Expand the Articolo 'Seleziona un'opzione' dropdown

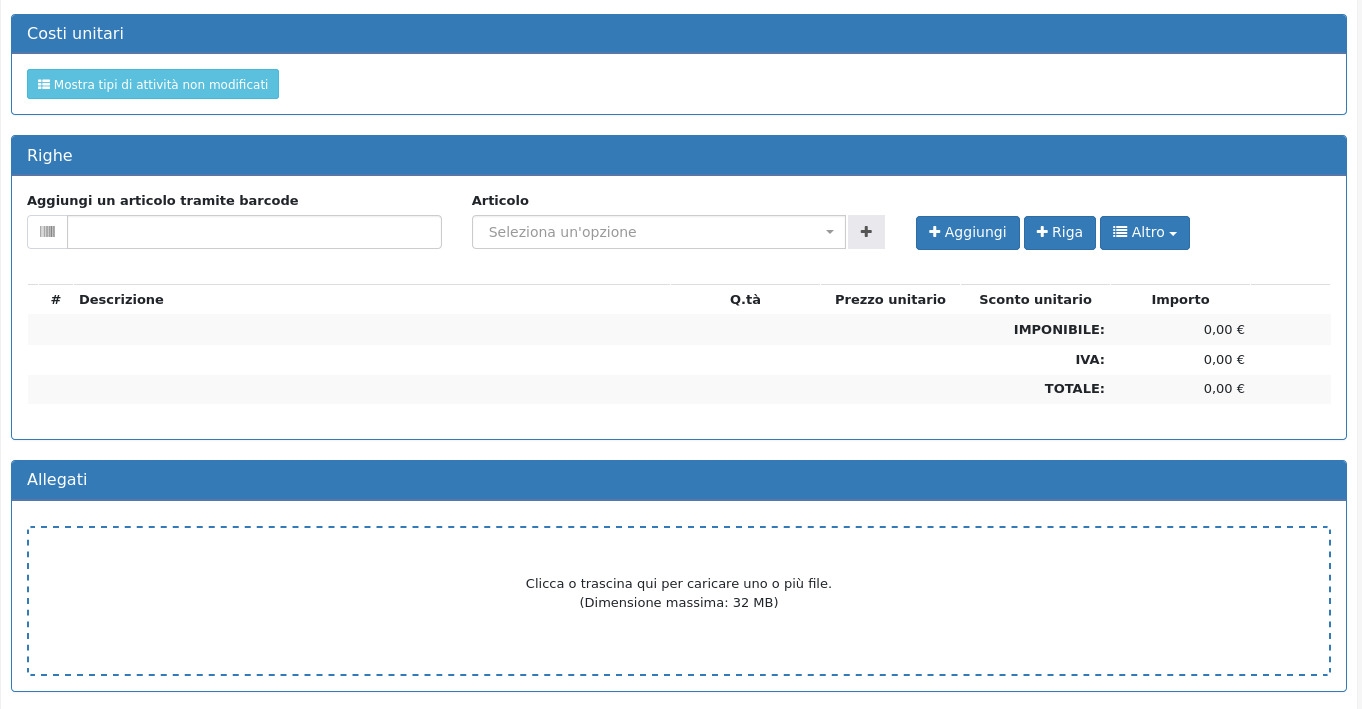coord(658,232)
